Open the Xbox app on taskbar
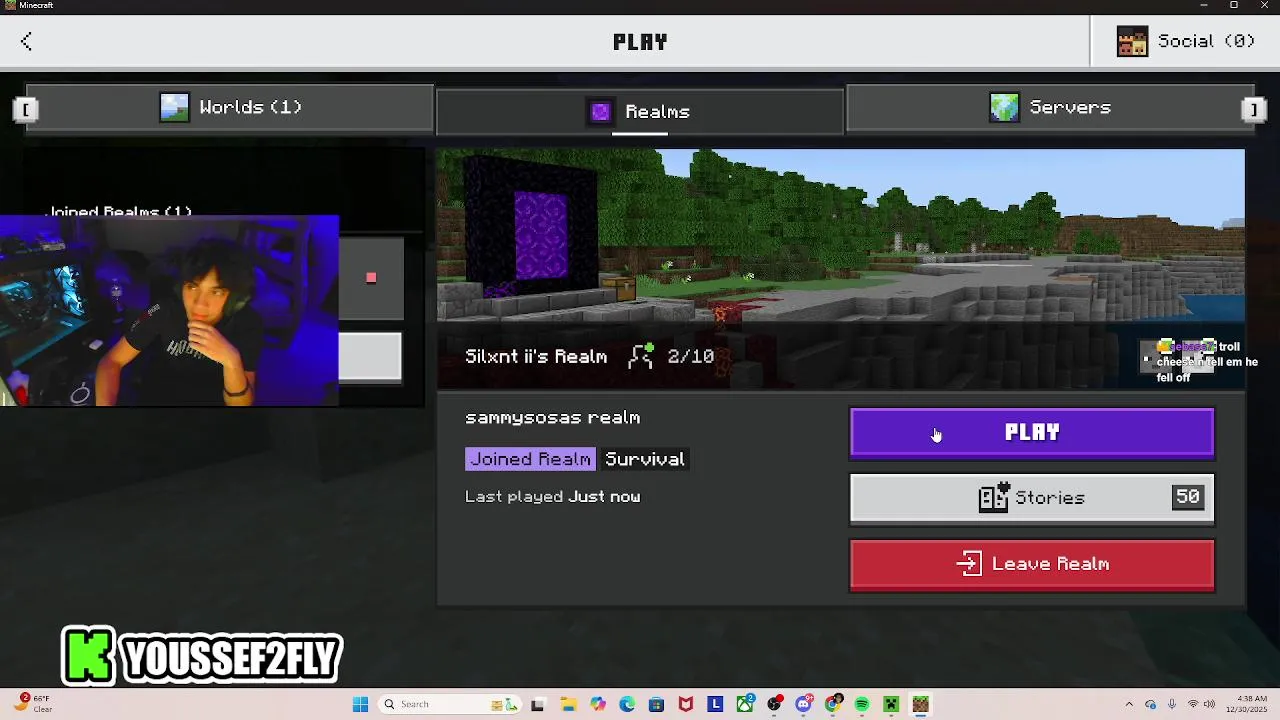Viewport: 1280px width, 720px height. [745, 704]
